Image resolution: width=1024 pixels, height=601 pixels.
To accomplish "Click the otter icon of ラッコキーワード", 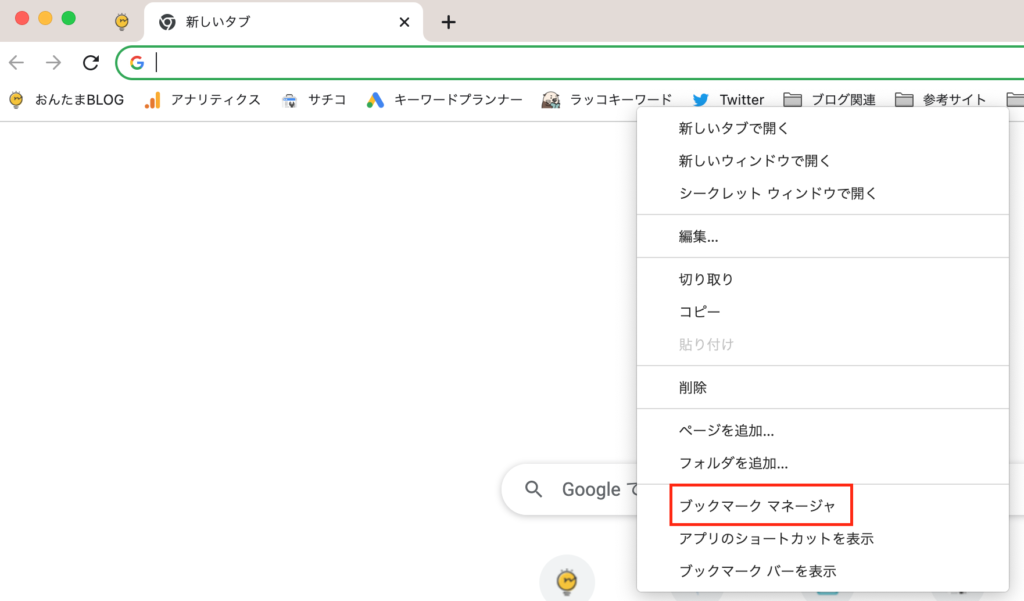I will tap(551, 100).
